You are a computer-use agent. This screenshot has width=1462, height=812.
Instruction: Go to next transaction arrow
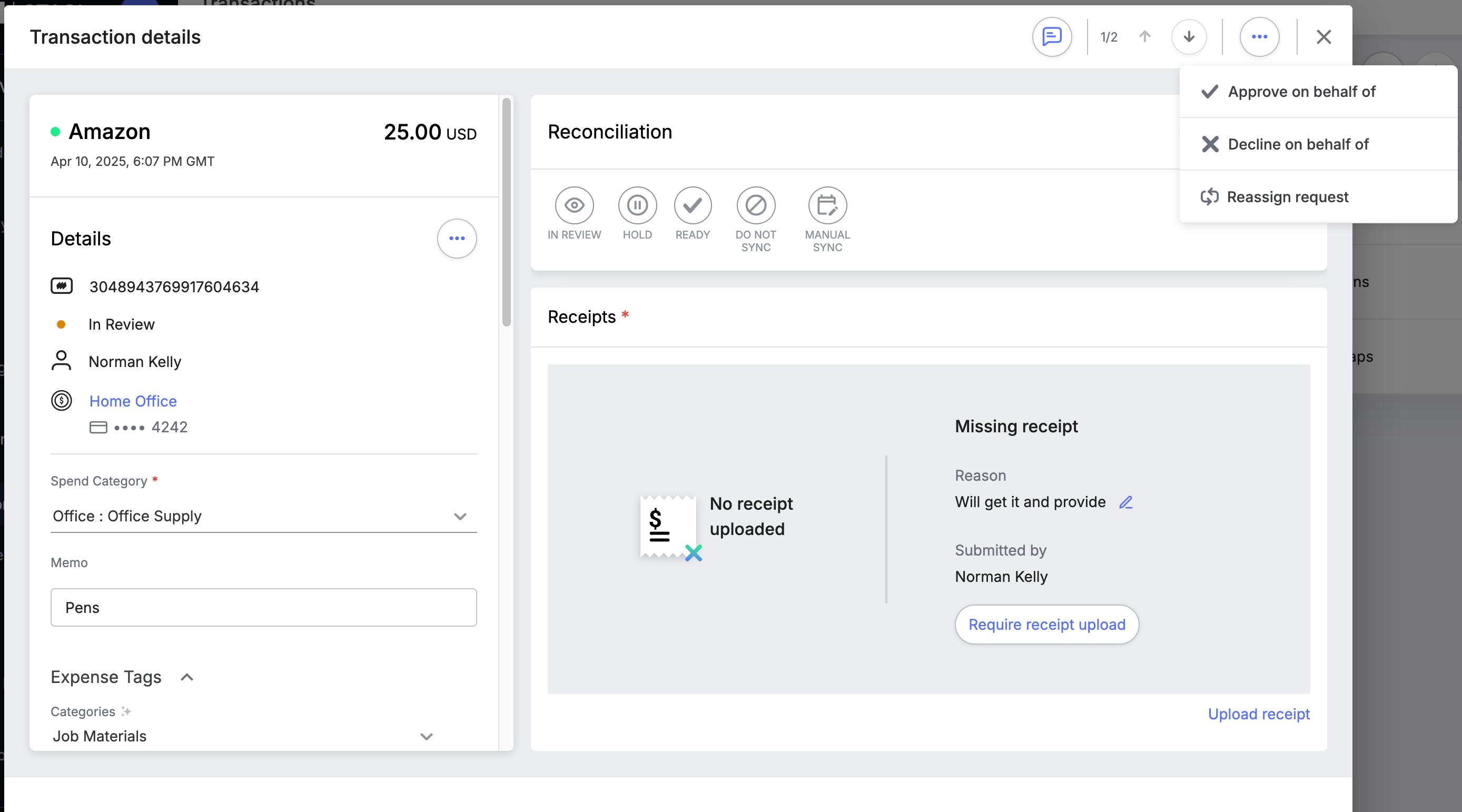click(x=1189, y=37)
